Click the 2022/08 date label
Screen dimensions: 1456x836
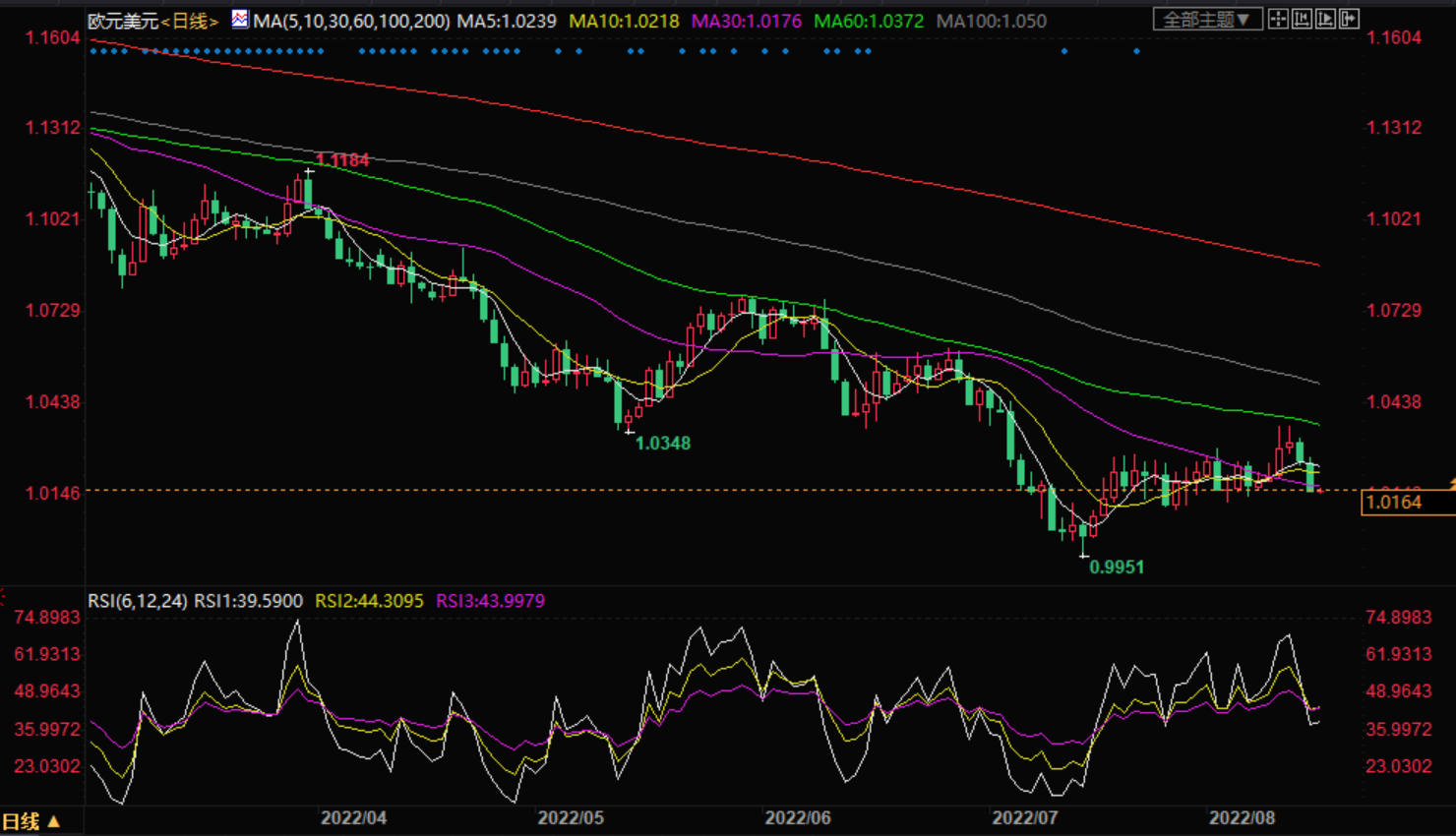[1242, 817]
